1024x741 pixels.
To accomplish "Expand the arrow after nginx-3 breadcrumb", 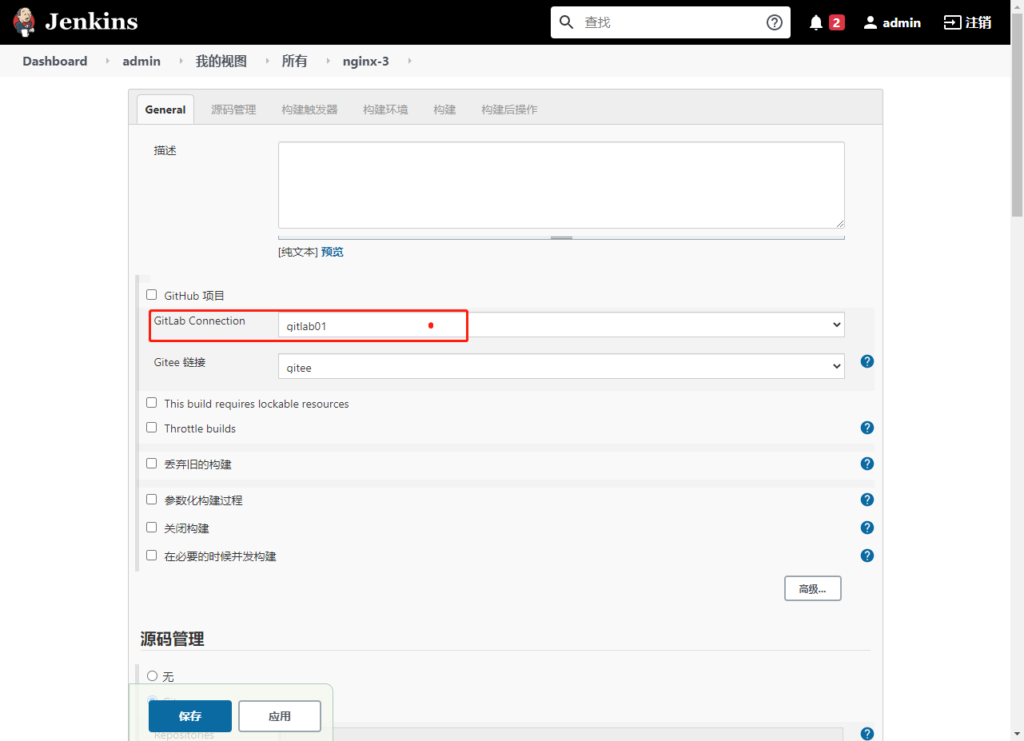I will pyautogui.click(x=409, y=61).
